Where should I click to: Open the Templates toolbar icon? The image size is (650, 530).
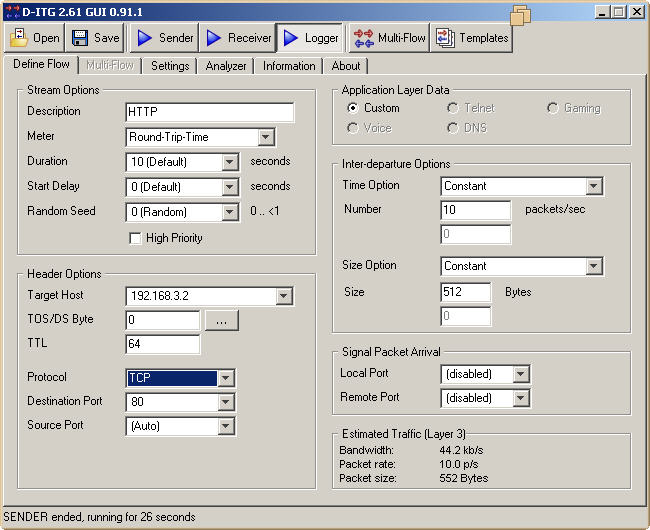[x=445, y=38]
